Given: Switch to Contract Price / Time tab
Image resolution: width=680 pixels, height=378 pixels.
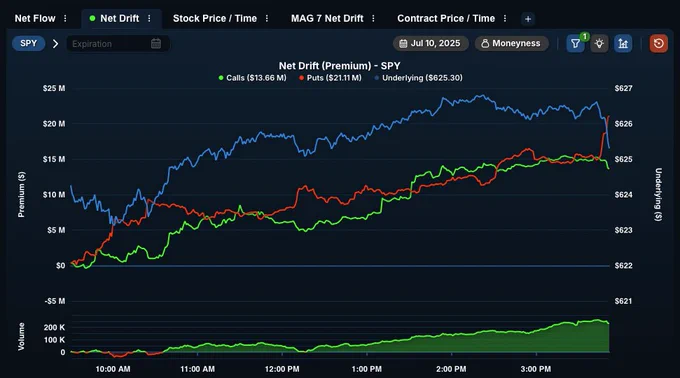Looking at the screenshot, I should tap(446, 19).
